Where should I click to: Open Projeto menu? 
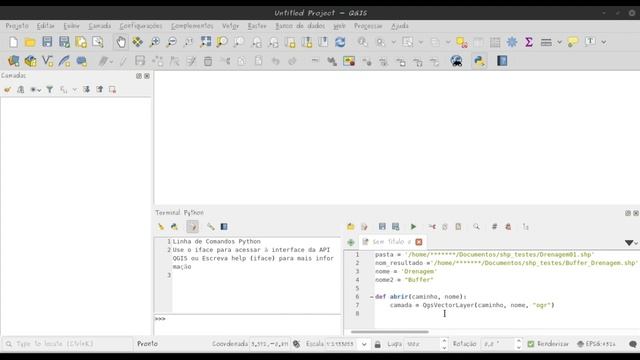pos(17,26)
